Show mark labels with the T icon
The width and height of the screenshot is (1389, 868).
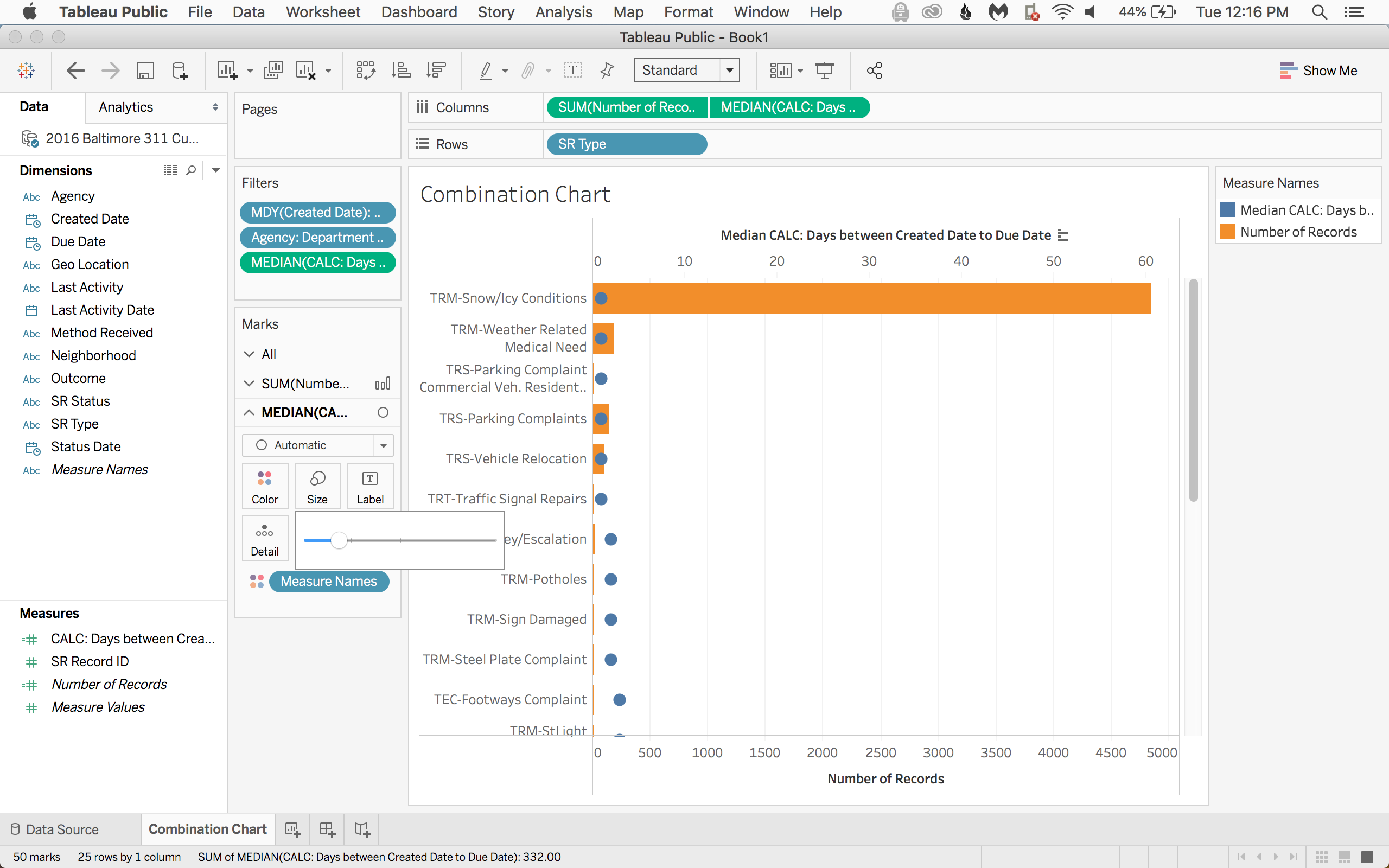click(x=573, y=71)
